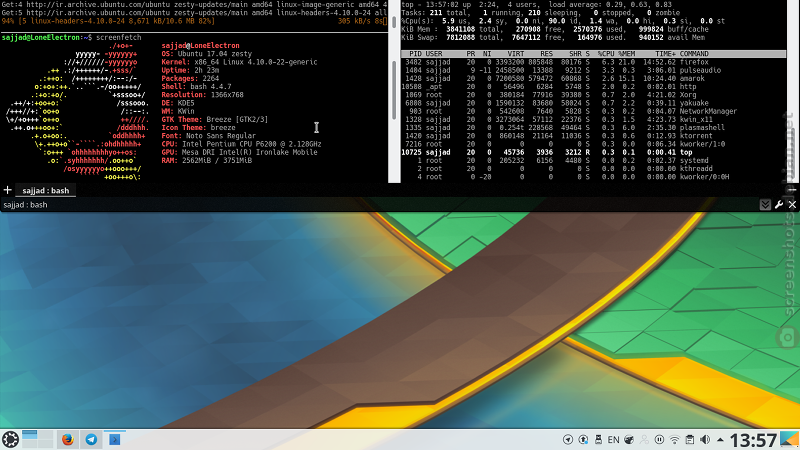
Task: Click the Telegram tray icon
Action: [568, 440]
